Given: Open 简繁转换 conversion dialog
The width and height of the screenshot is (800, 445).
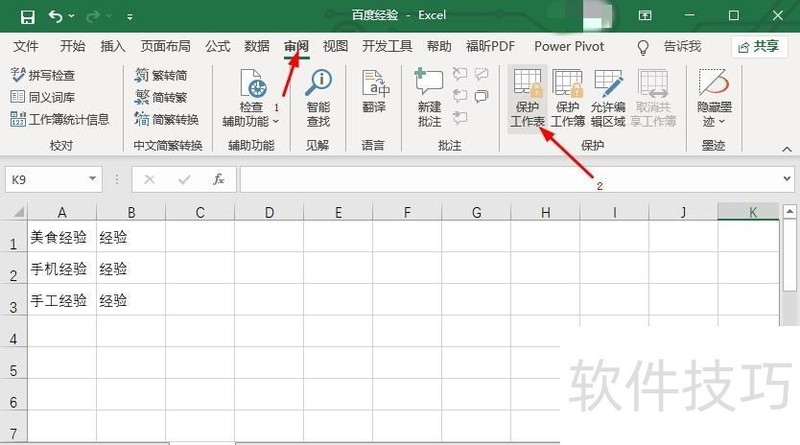Looking at the screenshot, I should (x=166, y=119).
